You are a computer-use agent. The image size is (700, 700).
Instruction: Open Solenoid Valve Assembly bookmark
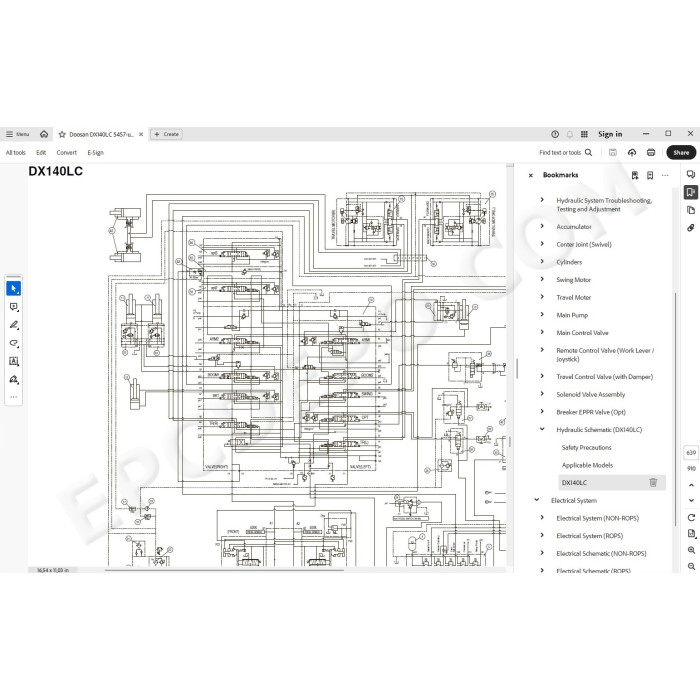click(x=591, y=395)
